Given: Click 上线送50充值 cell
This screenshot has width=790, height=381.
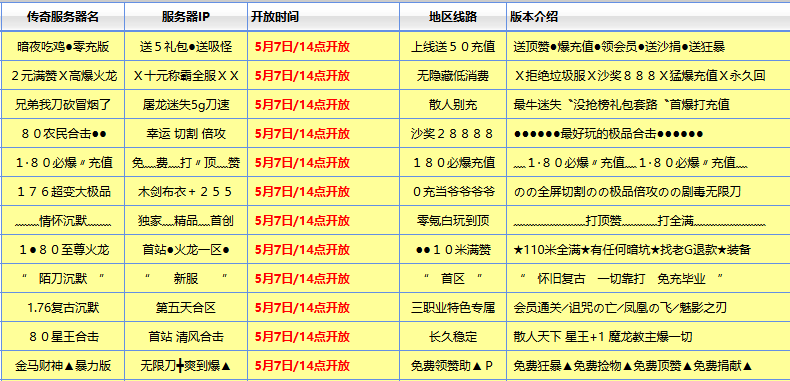Looking at the screenshot, I should [453, 47].
